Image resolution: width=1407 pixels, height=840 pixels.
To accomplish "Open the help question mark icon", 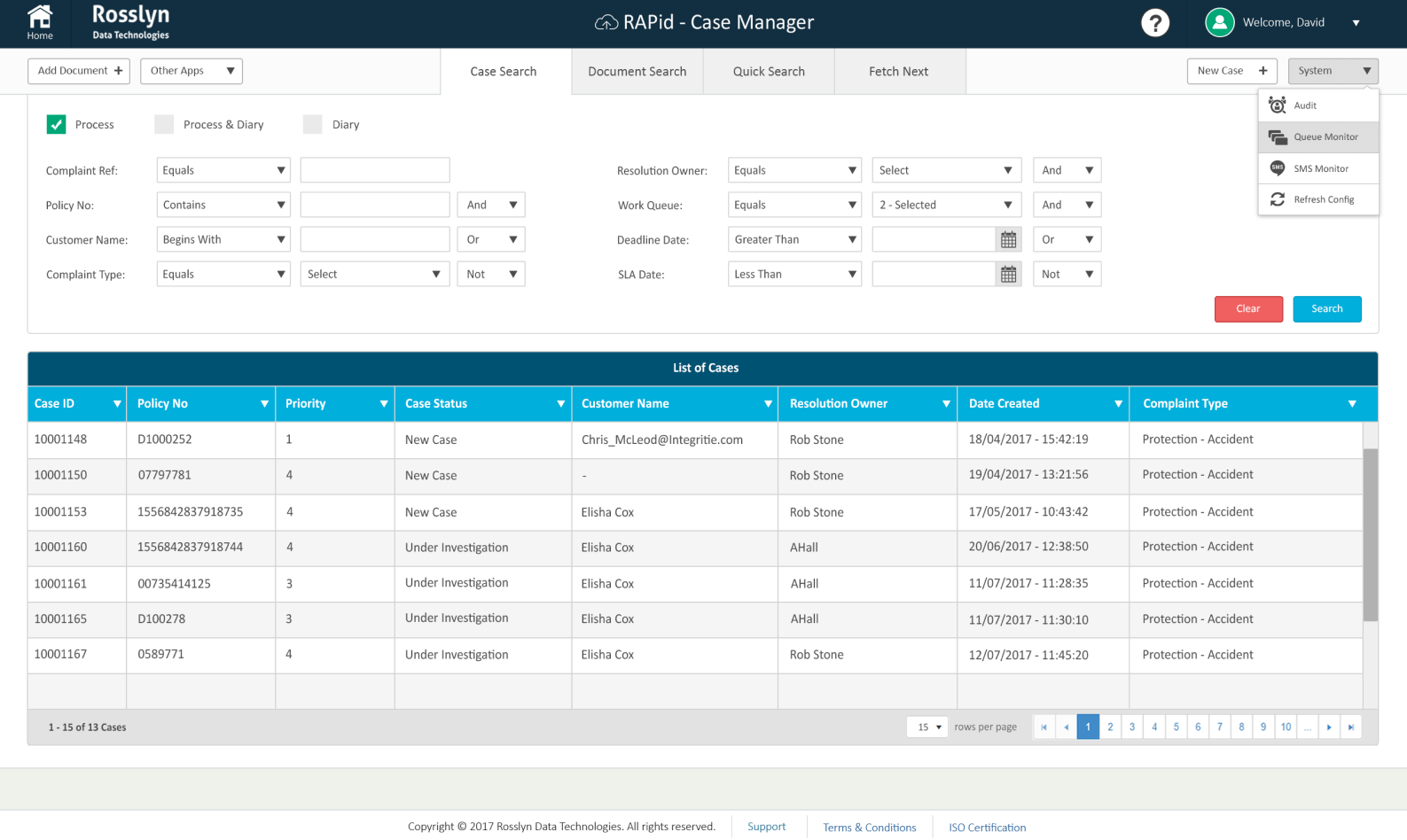I will coord(1154,22).
